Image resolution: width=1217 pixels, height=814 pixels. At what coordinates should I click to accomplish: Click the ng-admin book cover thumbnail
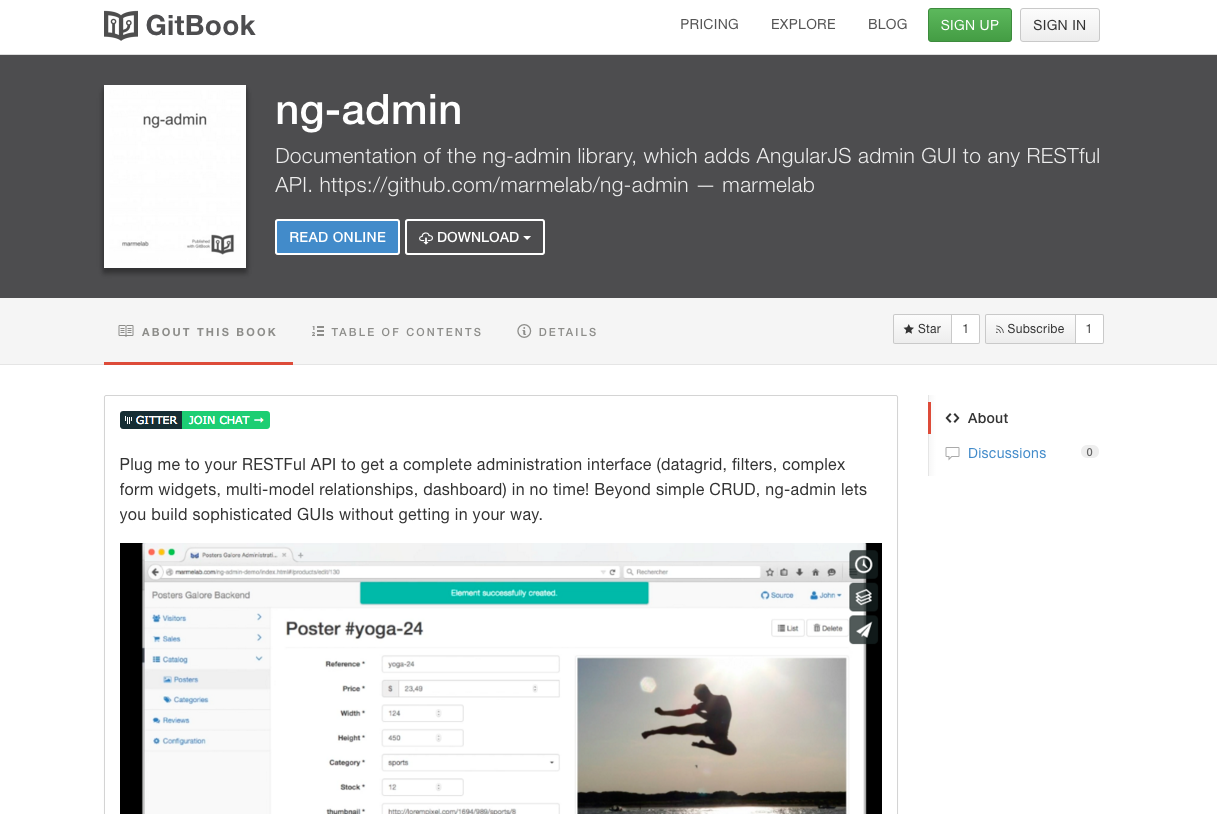point(175,176)
